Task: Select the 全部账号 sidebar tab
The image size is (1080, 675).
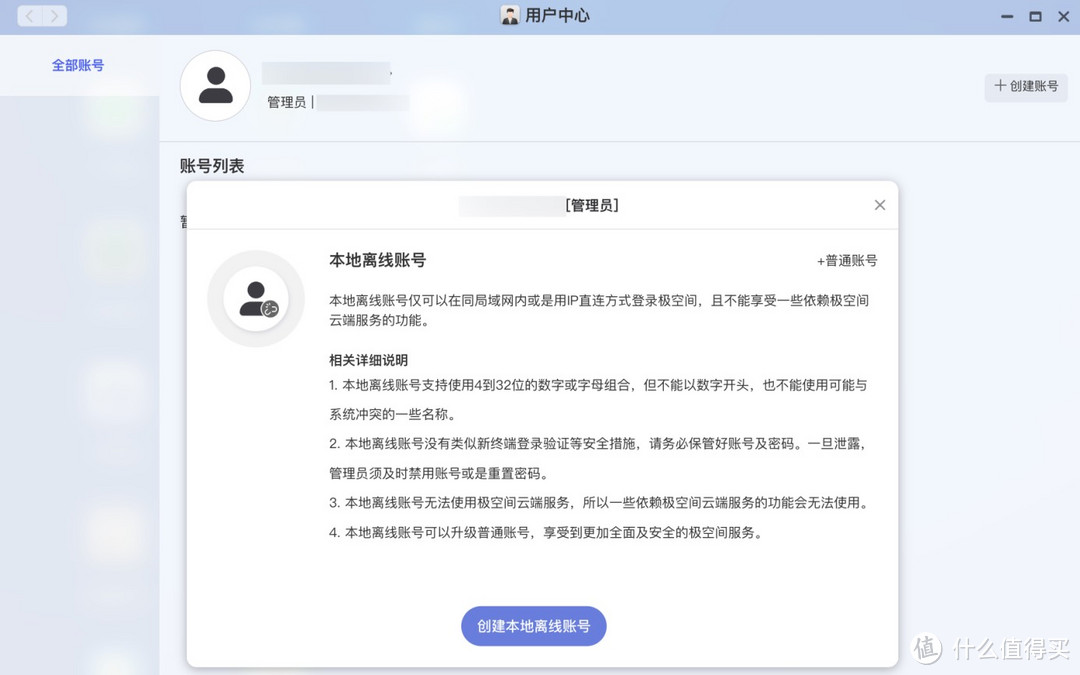Action: [78, 66]
